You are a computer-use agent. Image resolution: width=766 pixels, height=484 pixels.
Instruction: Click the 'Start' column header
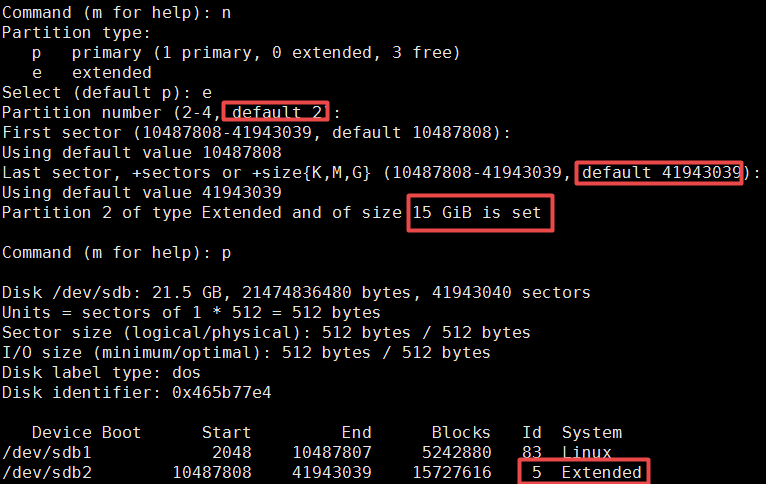click(226, 432)
